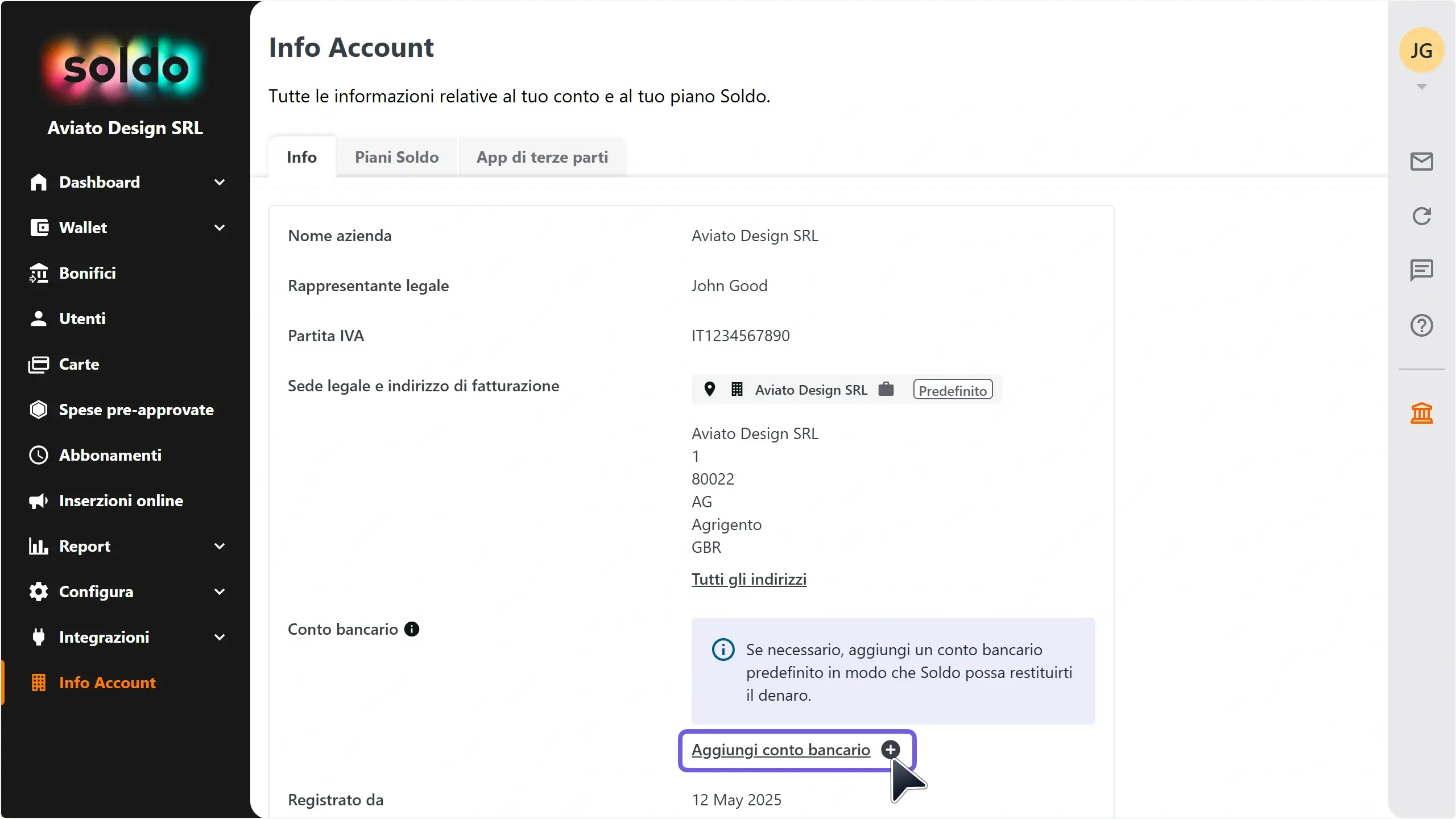Click the orange bank building icon
Image resolution: width=1456 pixels, height=819 pixels.
coord(1421,413)
